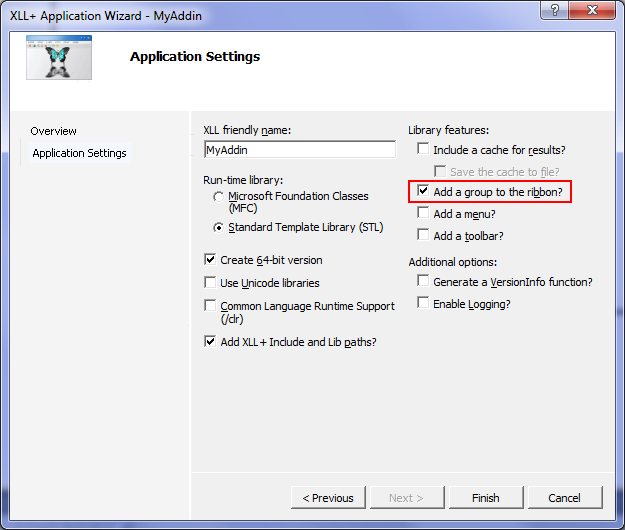Check Add a toolbar option
The width and height of the screenshot is (625, 530).
pos(423,235)
